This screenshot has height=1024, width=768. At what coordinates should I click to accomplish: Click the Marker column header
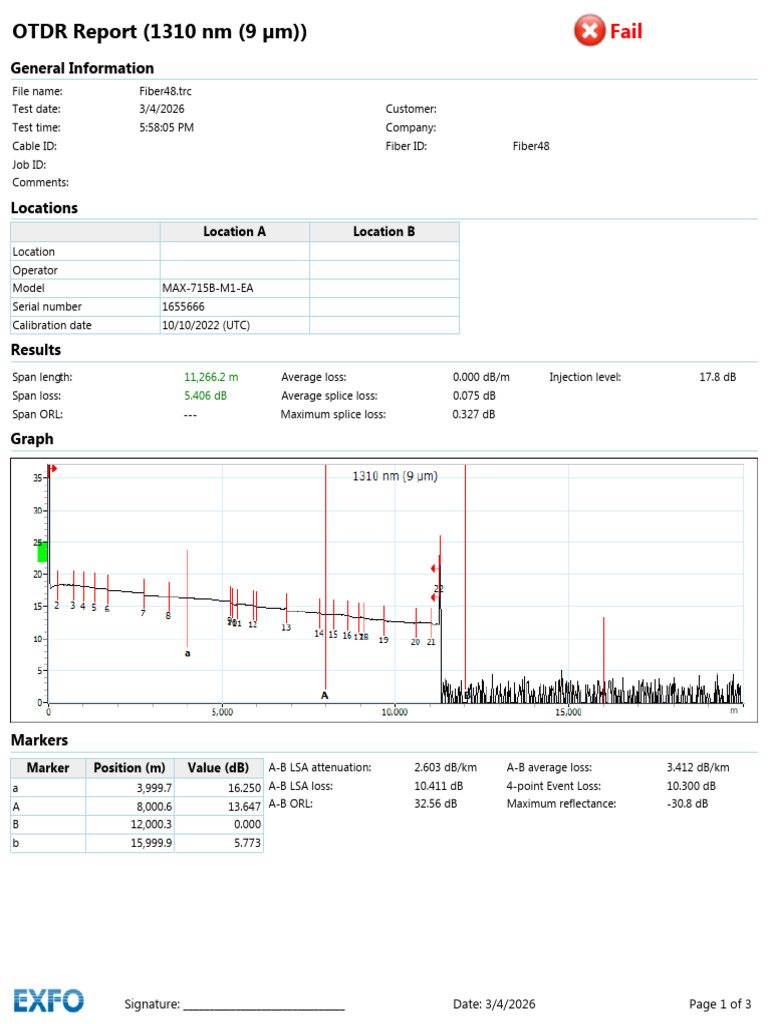[x=48, y=768]
